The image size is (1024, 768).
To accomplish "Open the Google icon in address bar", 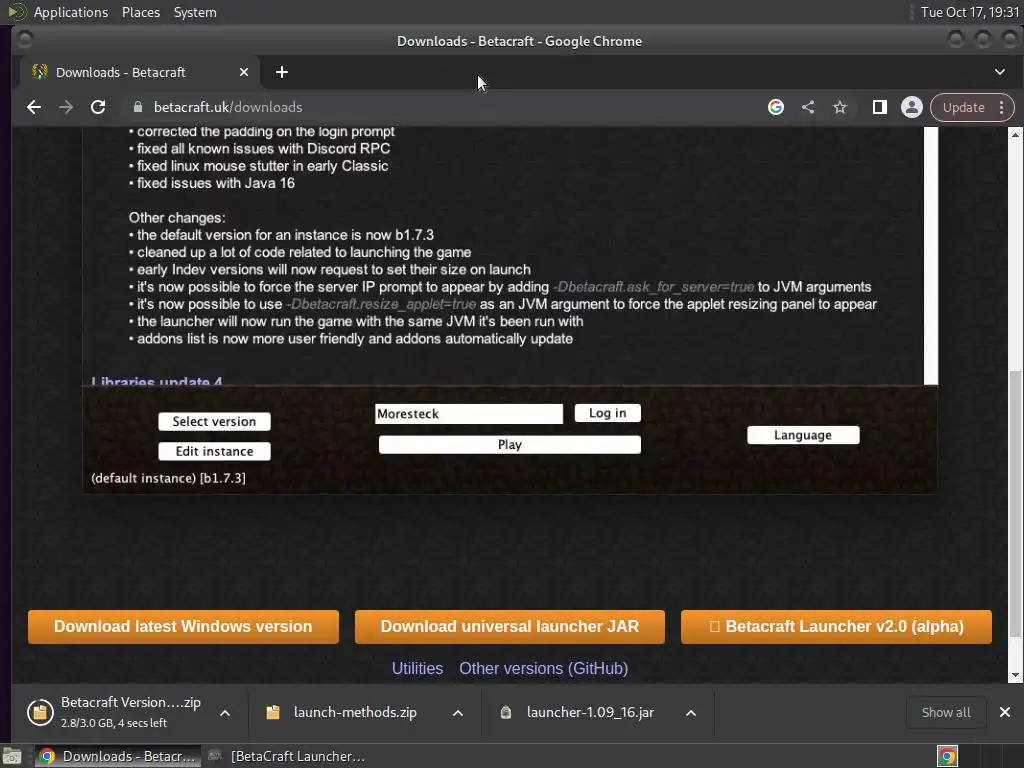I will tap(776, 107).
